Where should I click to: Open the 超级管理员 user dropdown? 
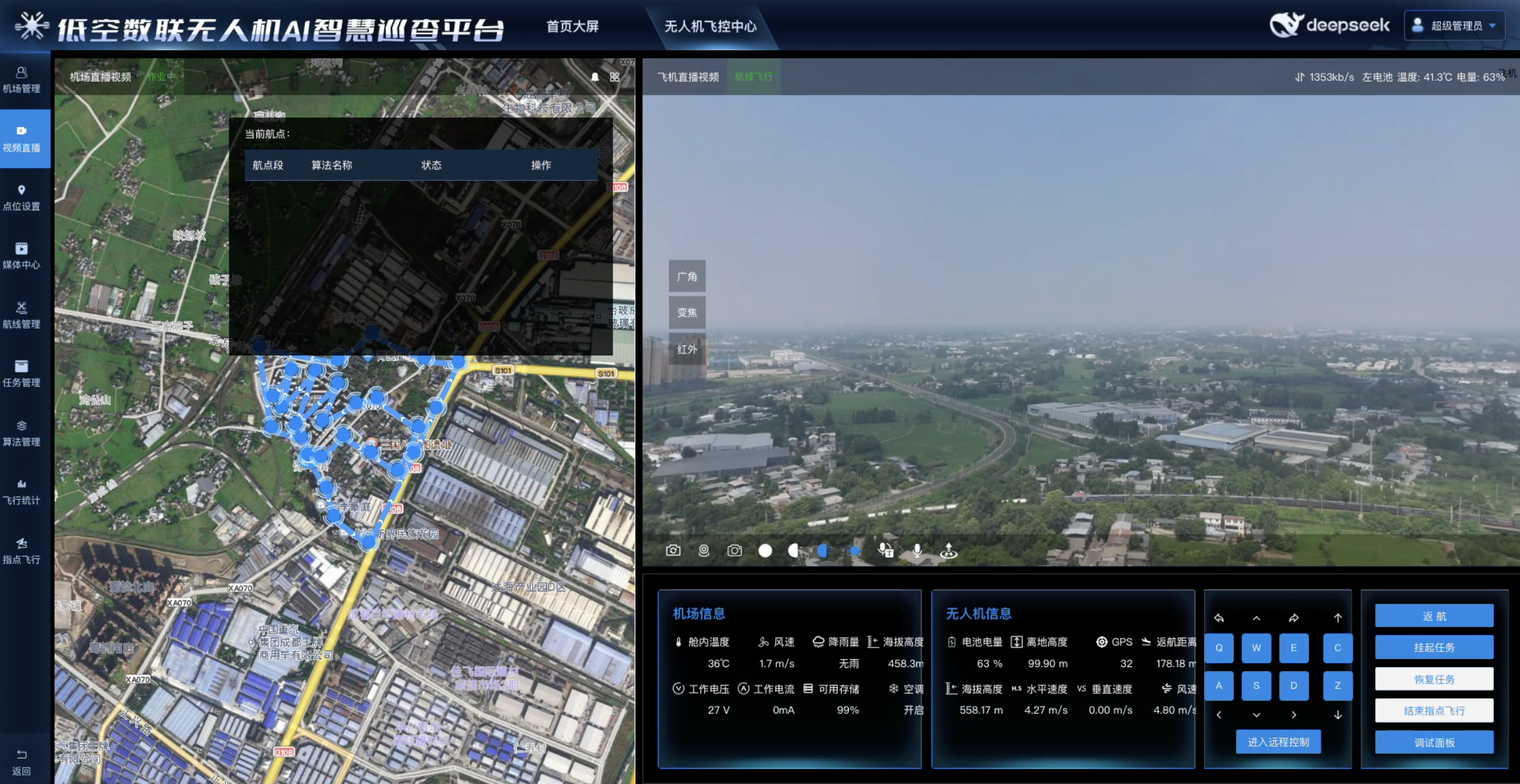click(1455, 25)
